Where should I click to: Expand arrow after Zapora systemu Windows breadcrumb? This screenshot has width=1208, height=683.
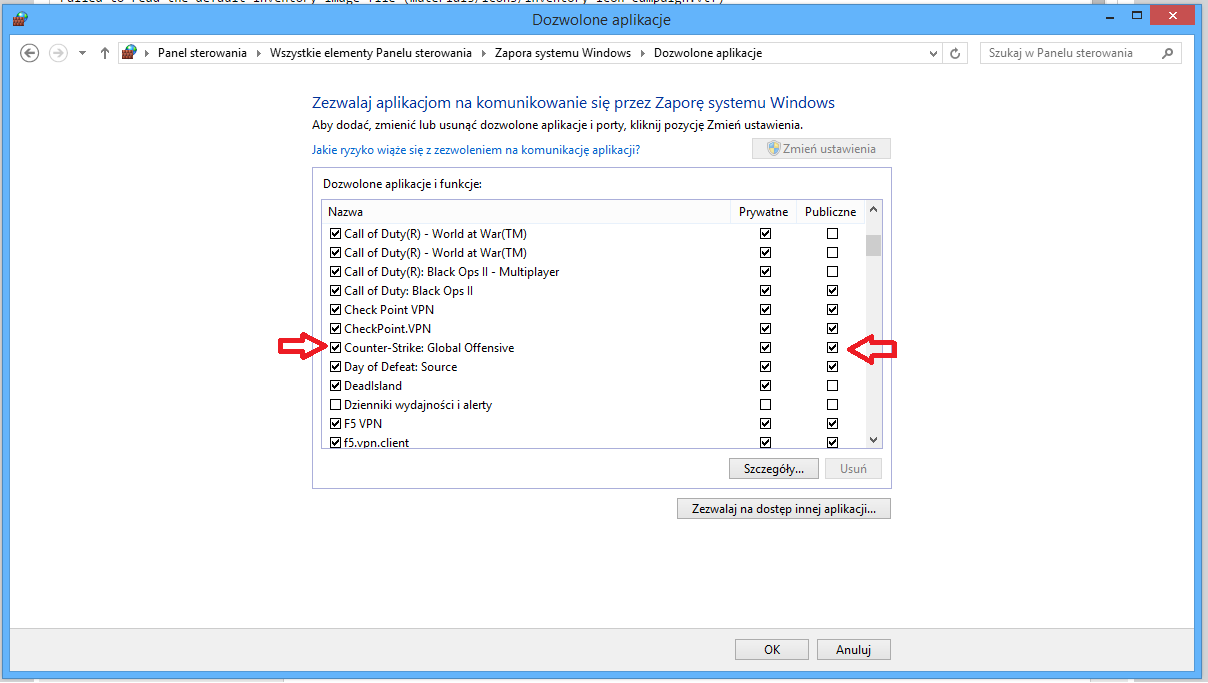click(643, 53)
